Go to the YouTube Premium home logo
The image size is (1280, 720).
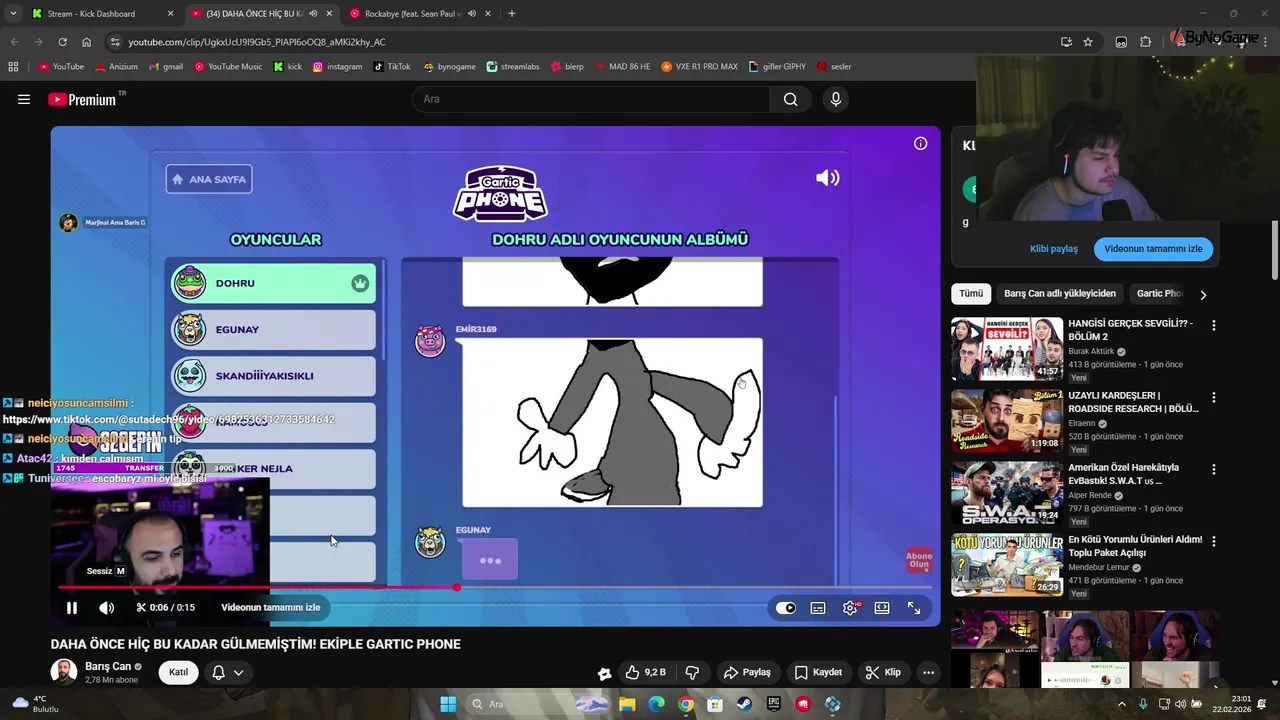pos(81,99)
